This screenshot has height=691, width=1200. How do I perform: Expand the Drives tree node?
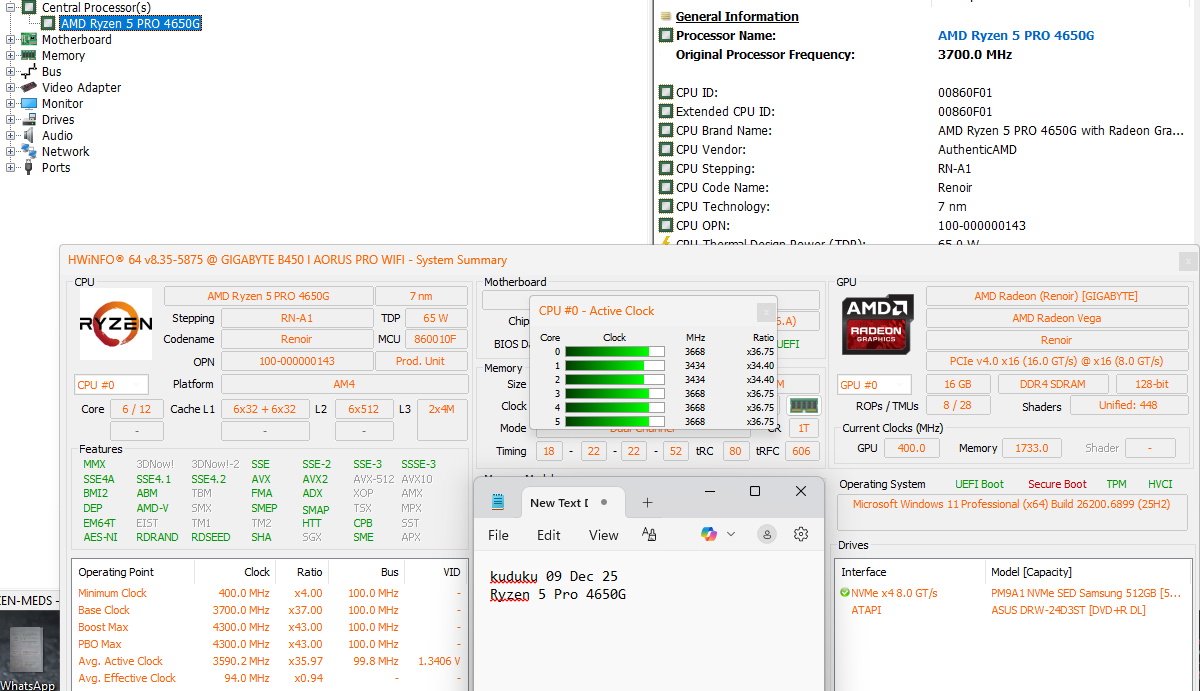(11, 120)
